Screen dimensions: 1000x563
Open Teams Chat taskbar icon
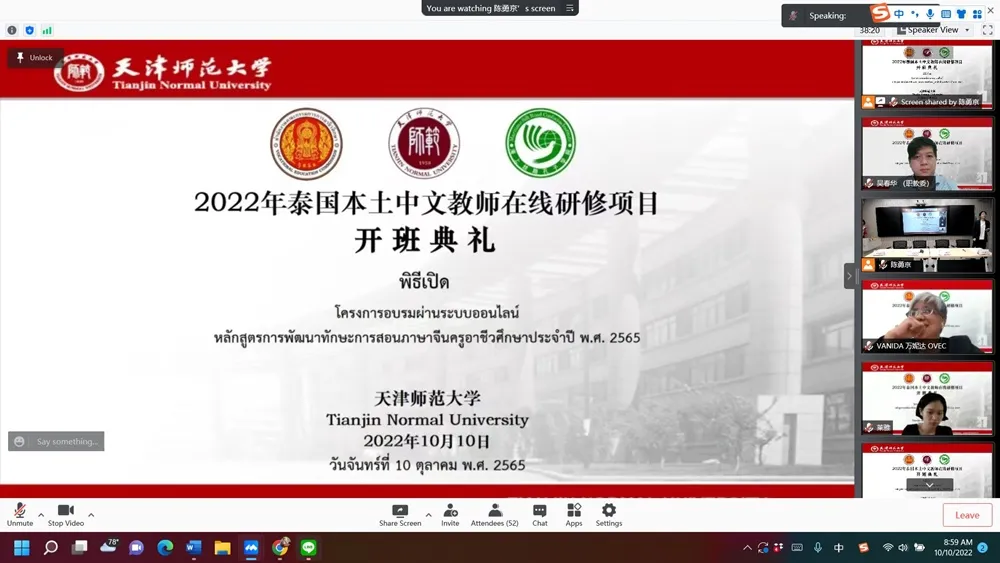136,548
